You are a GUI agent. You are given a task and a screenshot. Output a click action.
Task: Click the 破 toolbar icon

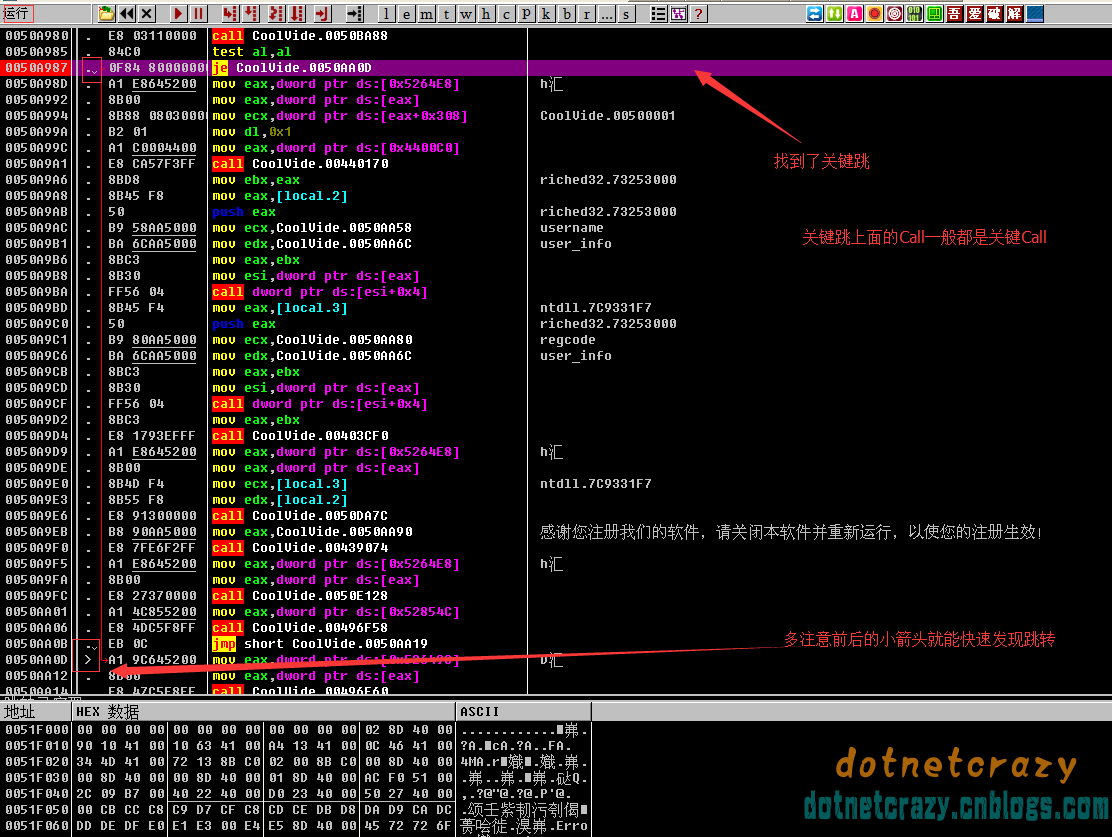tap(994, 13)
